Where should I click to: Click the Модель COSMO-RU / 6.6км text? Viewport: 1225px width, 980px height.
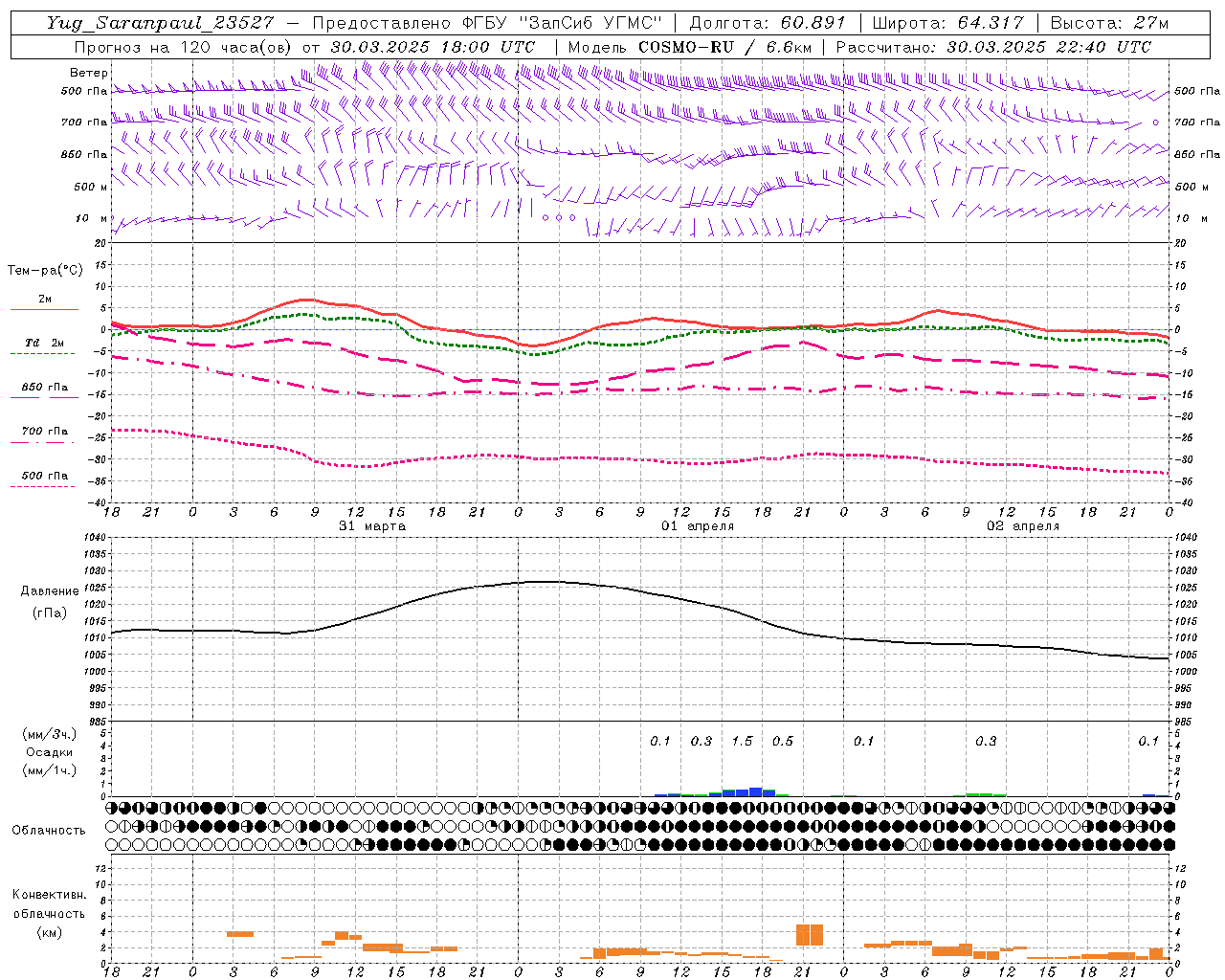[x=690, y=47]
